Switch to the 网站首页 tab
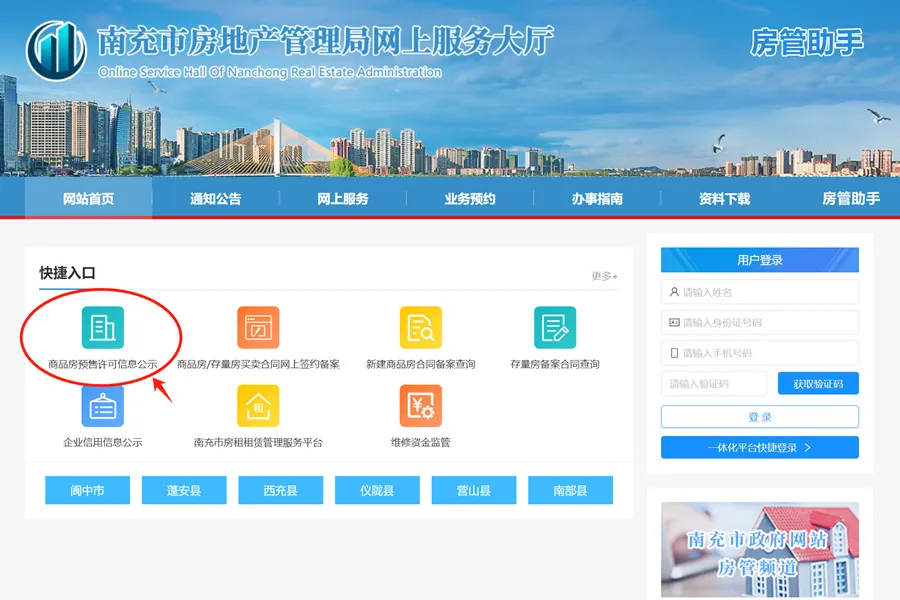 [86, 198]
